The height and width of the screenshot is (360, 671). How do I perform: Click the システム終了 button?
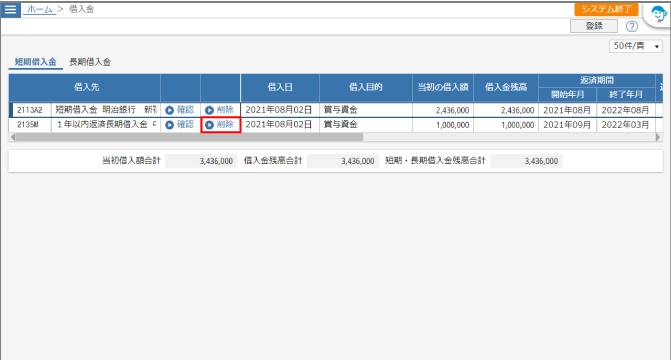606,9
